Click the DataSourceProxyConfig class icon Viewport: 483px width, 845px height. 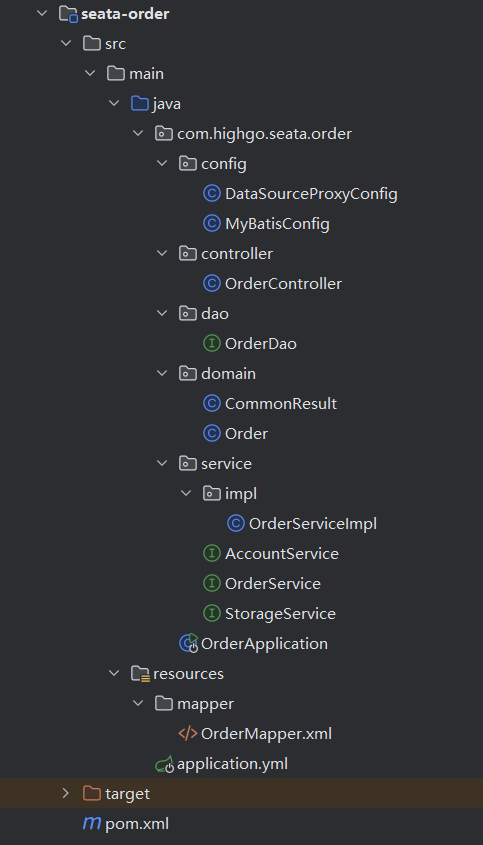click(212, 193)
